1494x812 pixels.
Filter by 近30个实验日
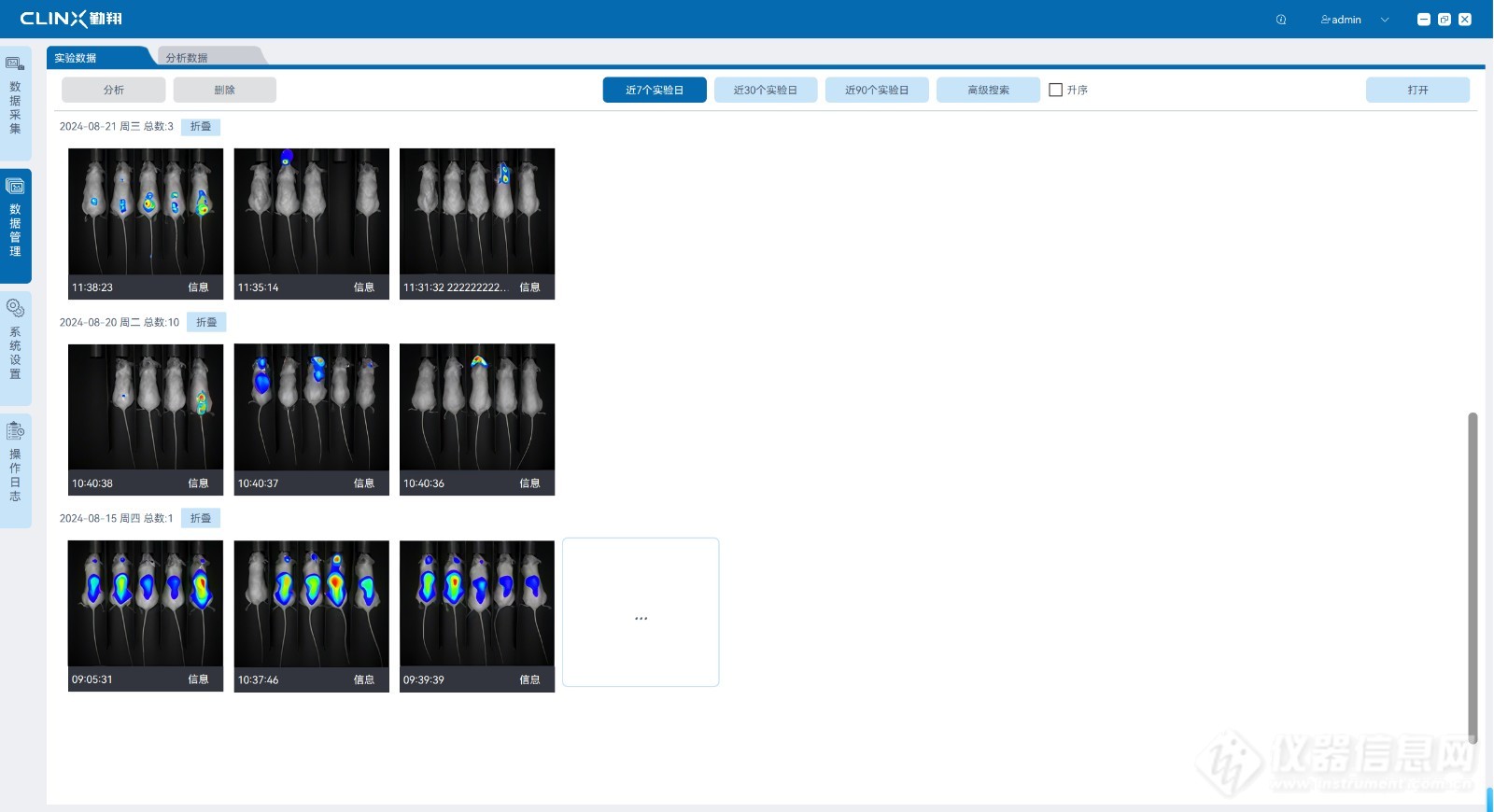click(x=766, y=91)
